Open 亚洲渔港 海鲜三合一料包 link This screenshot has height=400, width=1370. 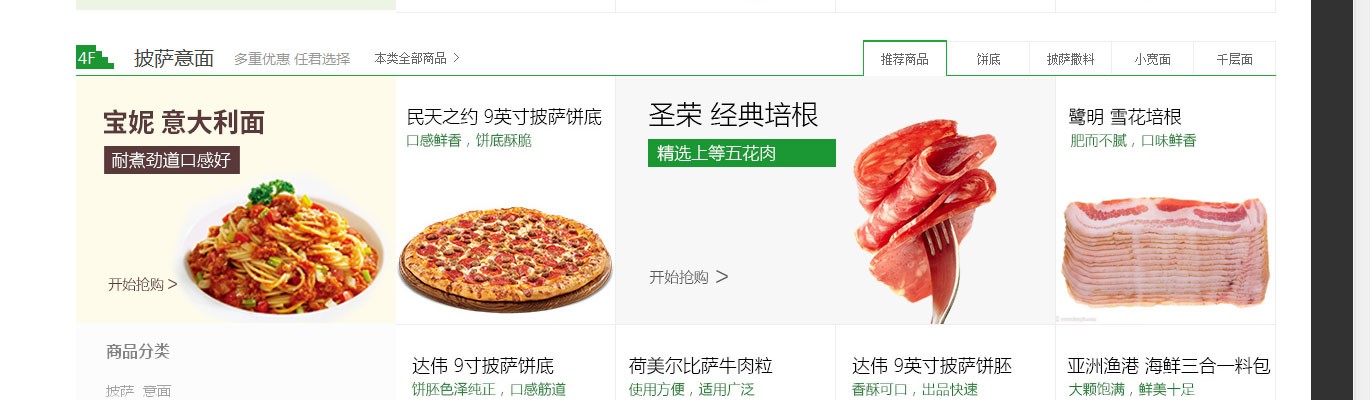point(1169,366)
